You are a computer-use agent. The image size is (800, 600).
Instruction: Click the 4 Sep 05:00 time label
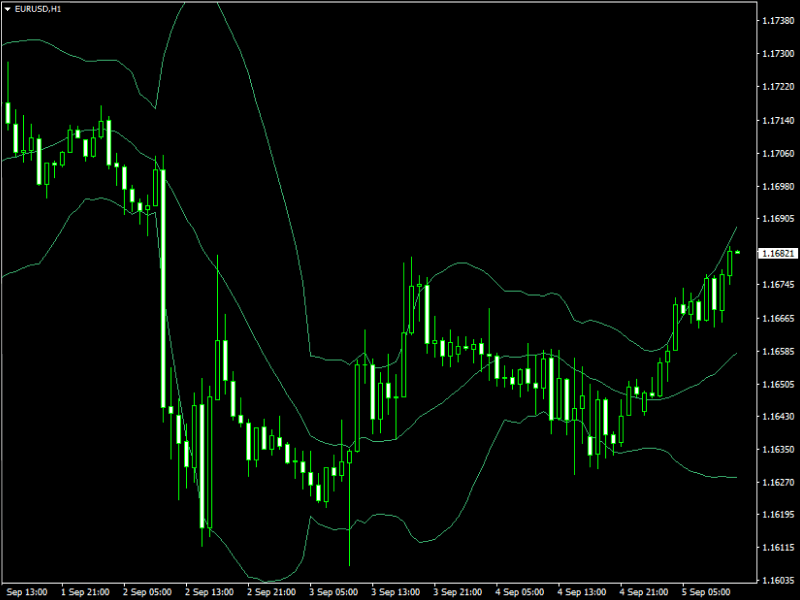(520, 592)
